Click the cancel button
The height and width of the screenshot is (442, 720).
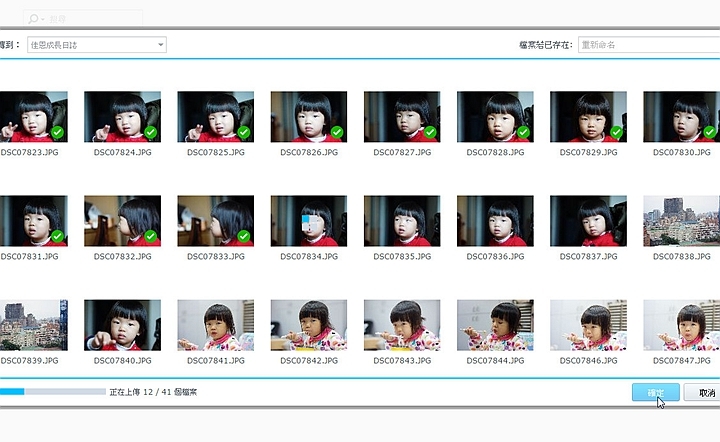[702, 392]
